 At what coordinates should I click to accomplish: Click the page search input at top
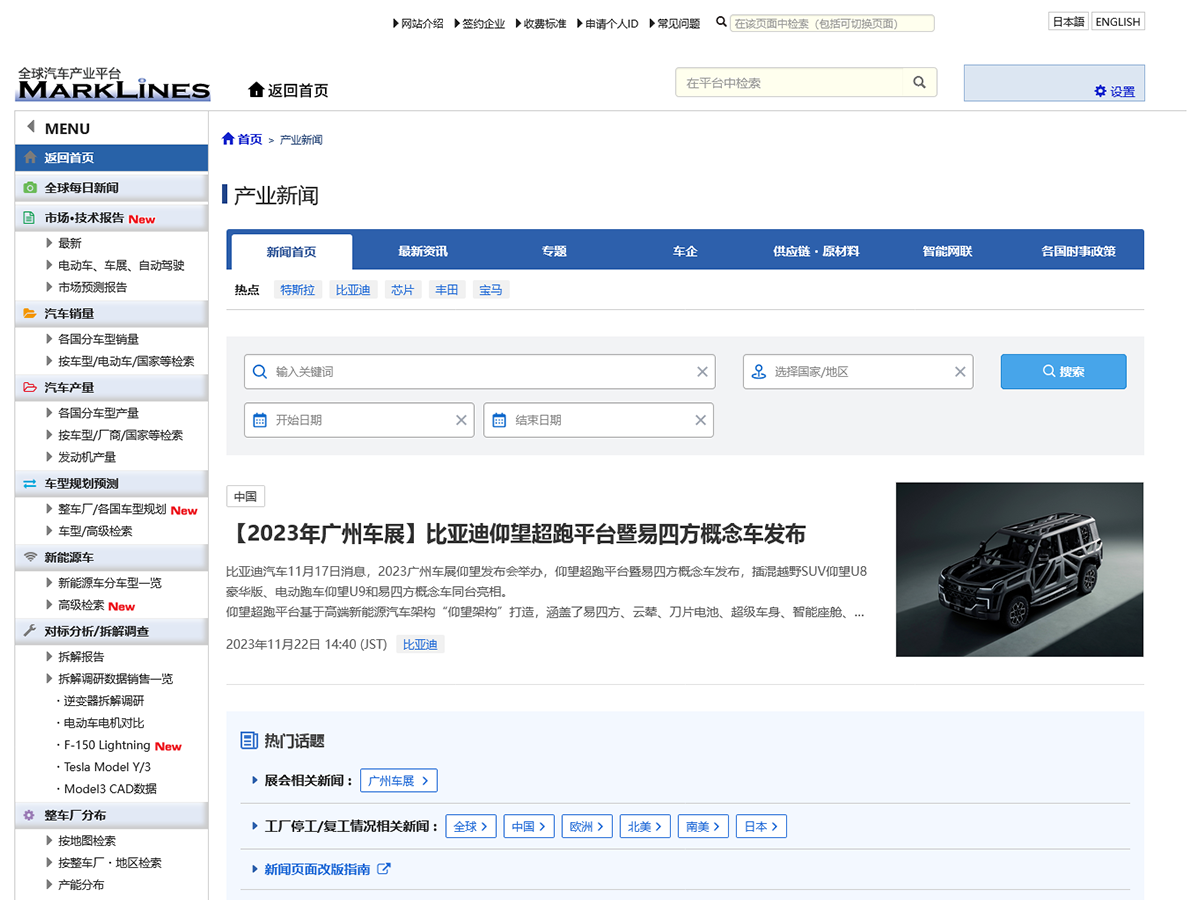tap(832, 23)
